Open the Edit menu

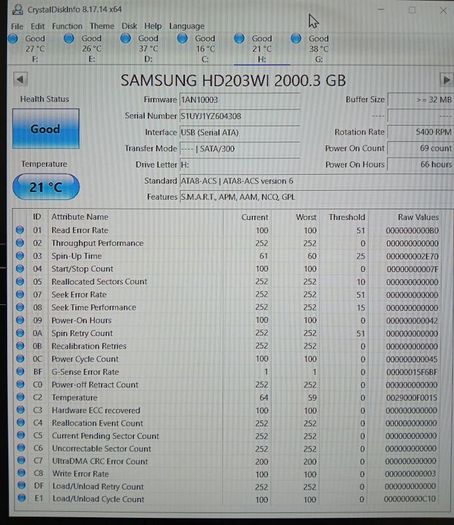pyautogui.click(x=37, y=26)
